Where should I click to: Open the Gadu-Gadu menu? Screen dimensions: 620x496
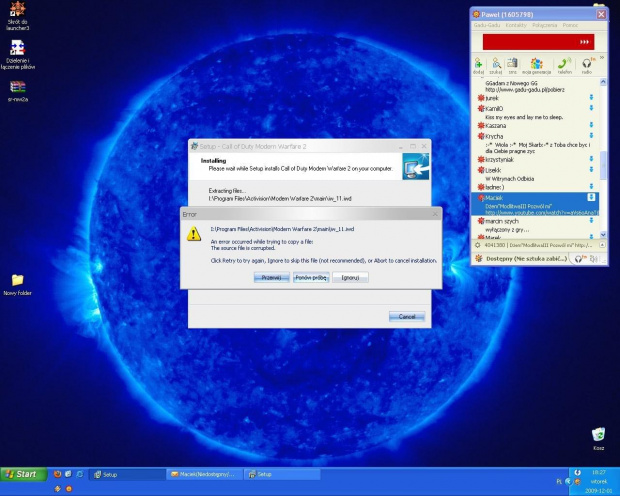(487, 25)
